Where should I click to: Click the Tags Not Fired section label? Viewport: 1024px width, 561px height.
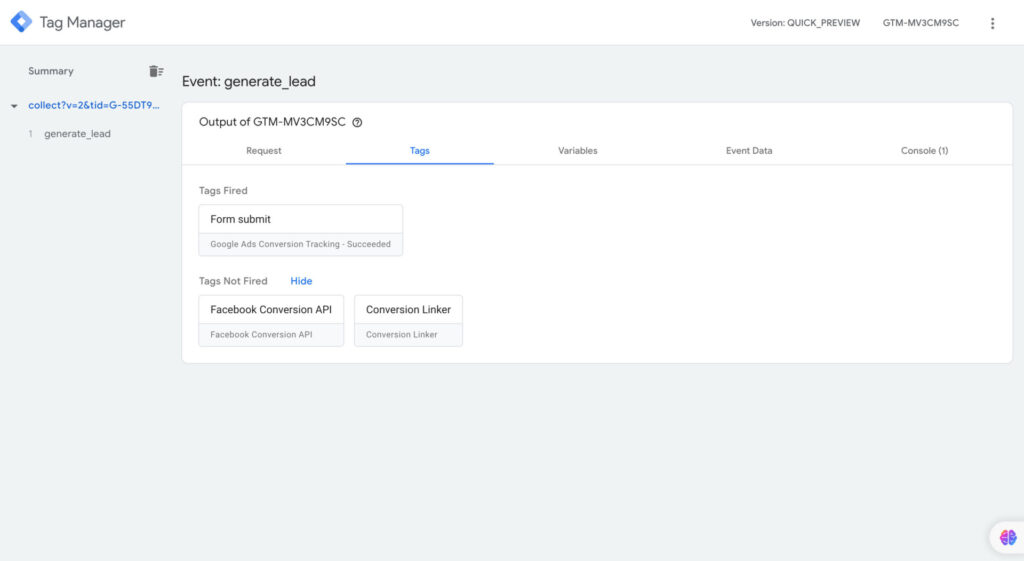pos(233,281)
